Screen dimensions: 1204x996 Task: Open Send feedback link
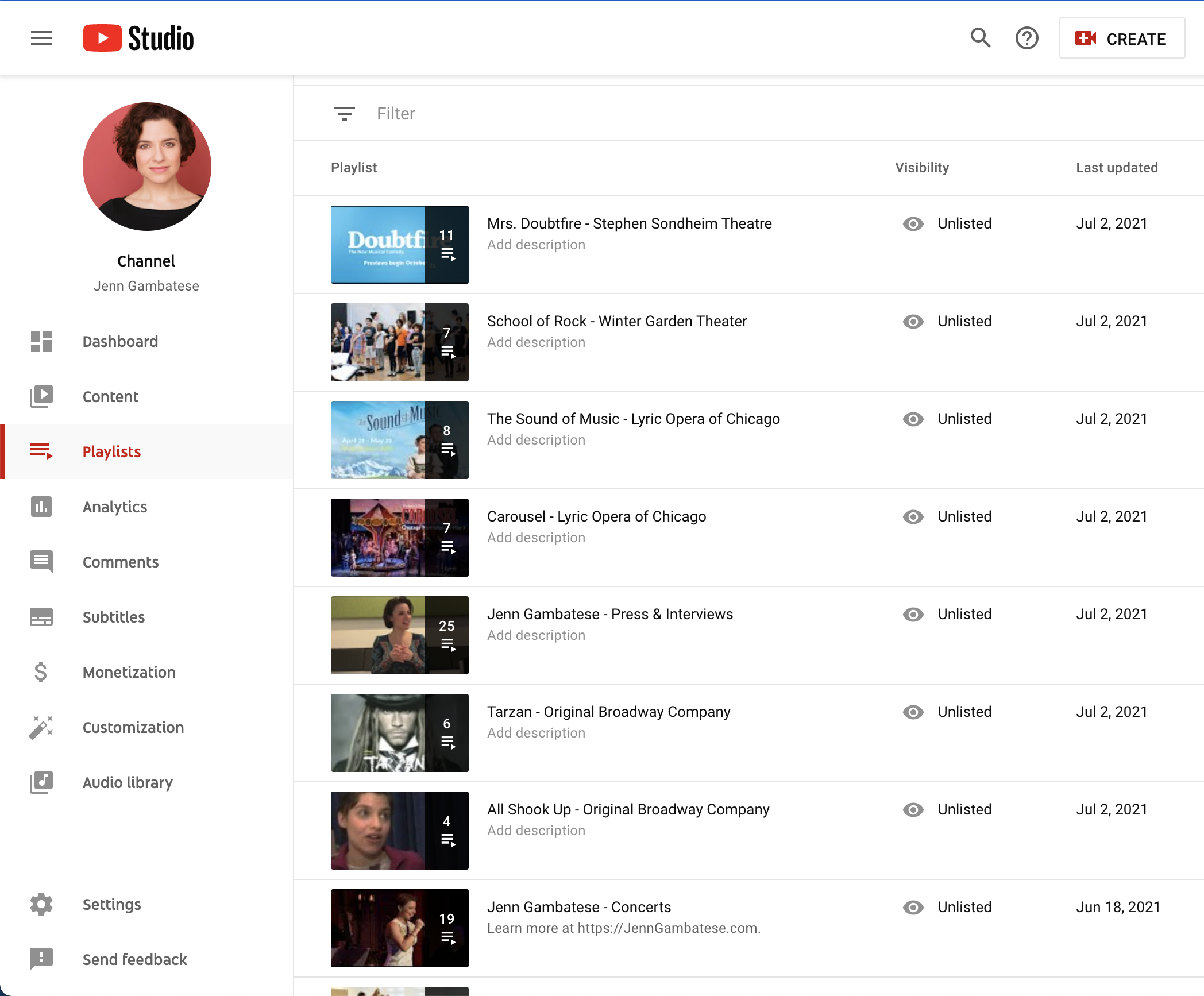(147, 959)
